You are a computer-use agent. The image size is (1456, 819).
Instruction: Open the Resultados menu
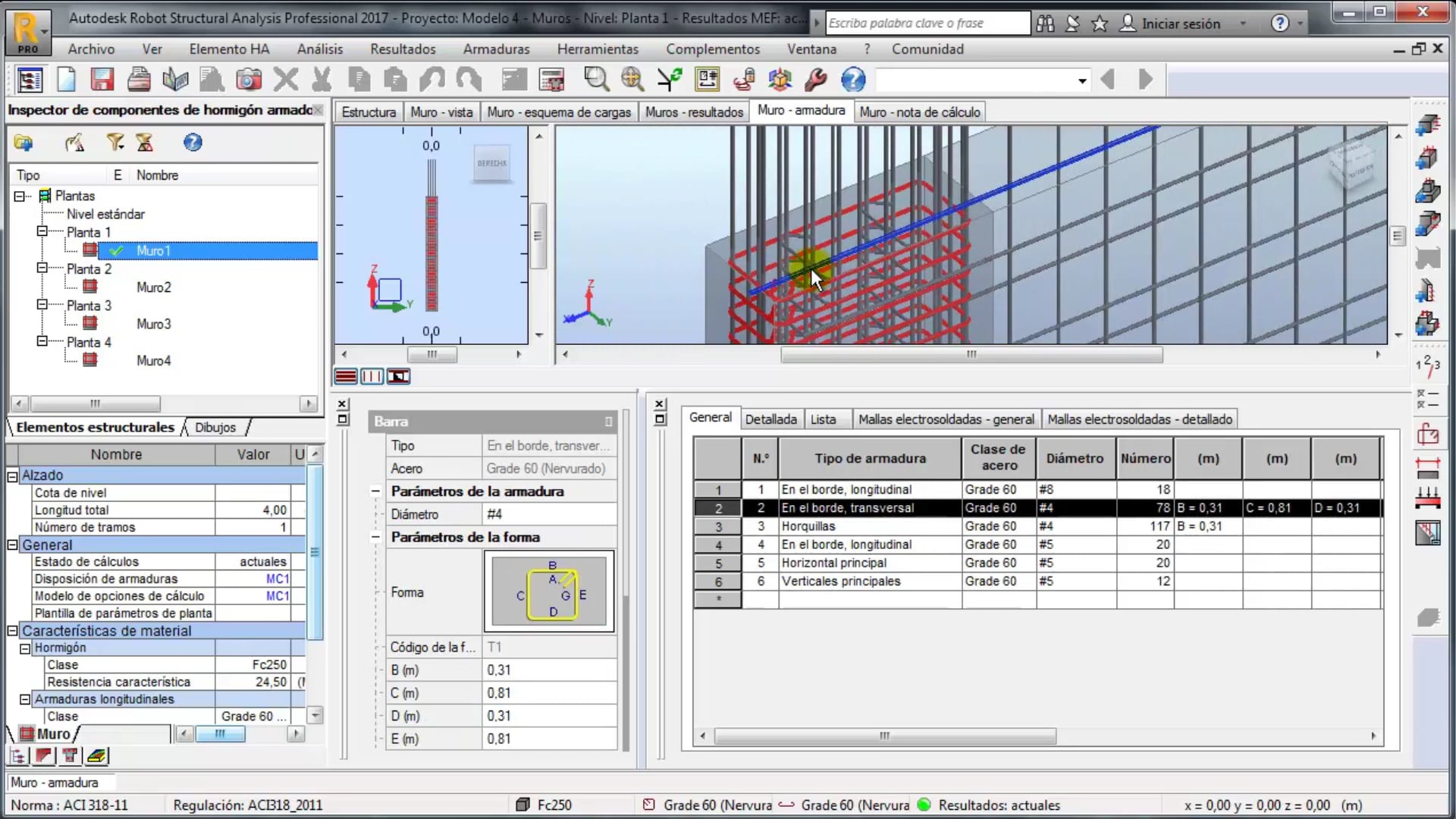pos(403,49)
